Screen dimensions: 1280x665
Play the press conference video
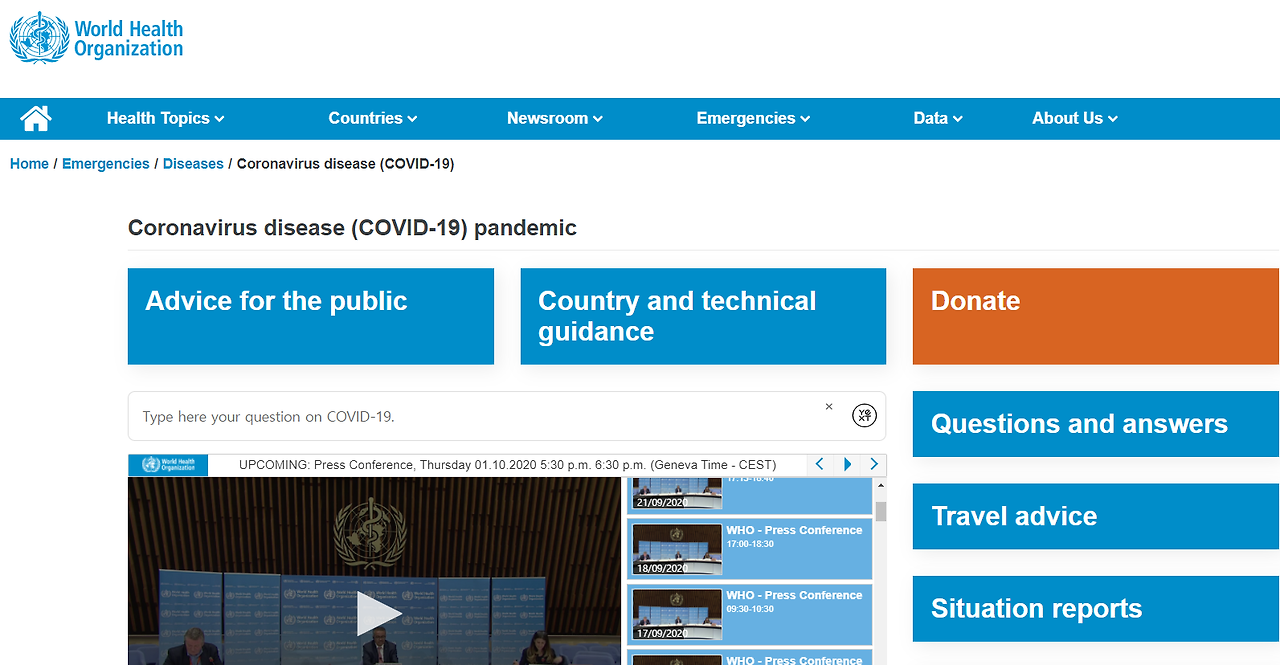[379, 612]
